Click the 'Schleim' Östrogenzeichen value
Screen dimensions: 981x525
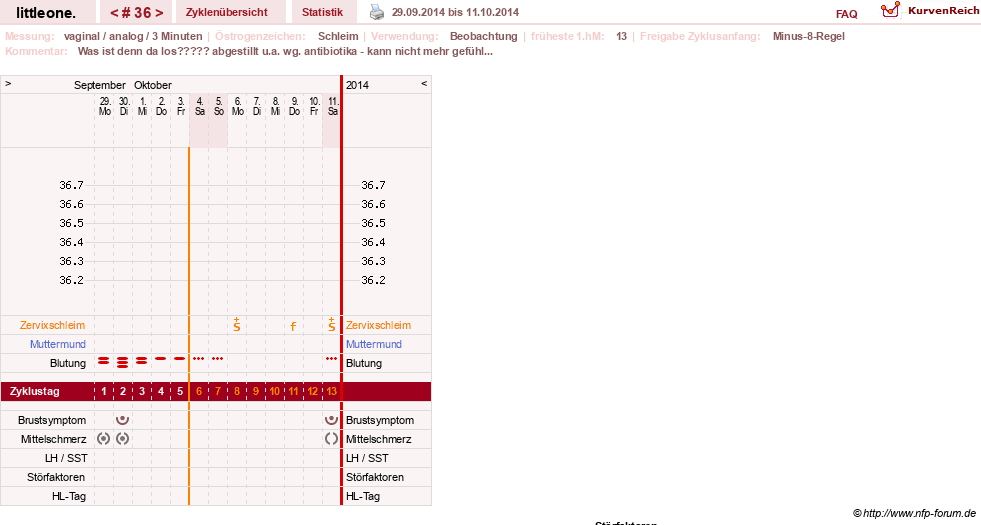click(x=338, y=36)
